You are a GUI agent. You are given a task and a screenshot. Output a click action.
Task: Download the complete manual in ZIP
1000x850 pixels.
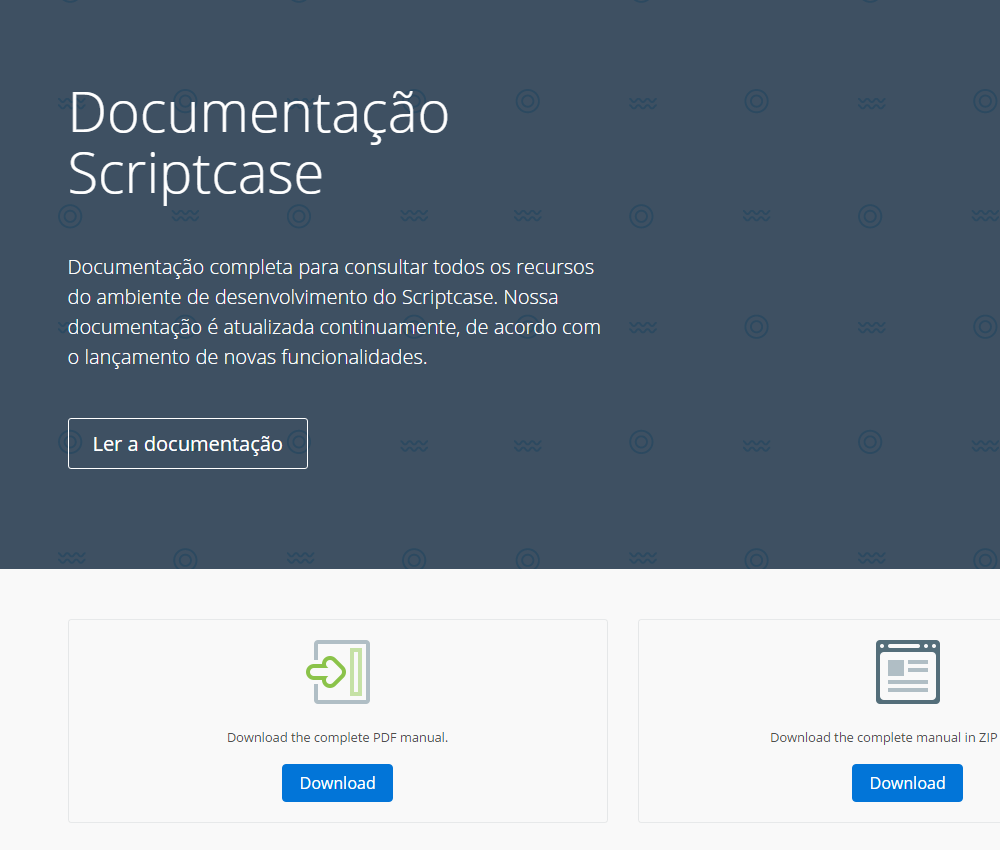pos(907,782)
